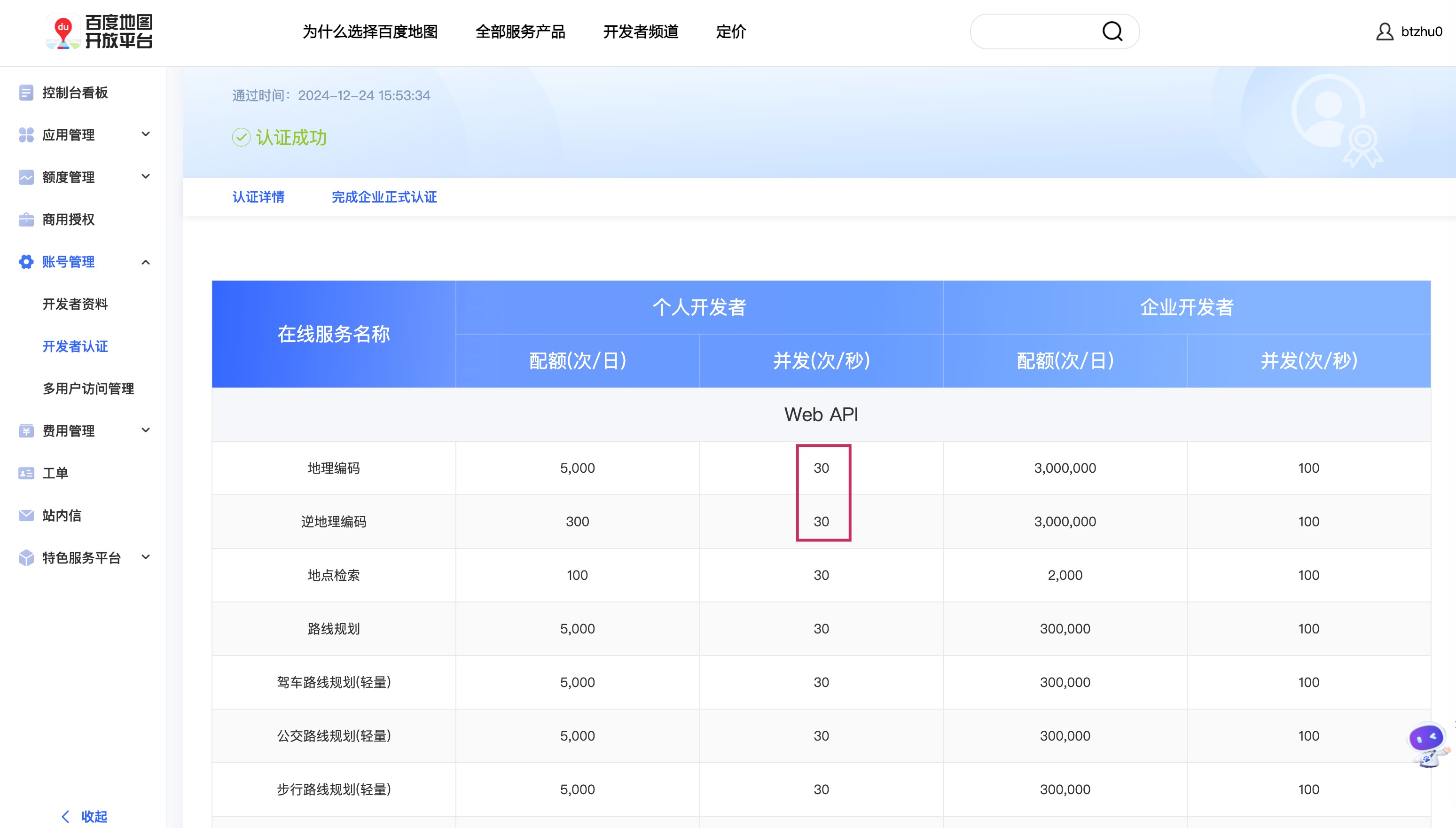
Task: Click the 商用授权 briefcase icon
Action: coord(25,219)
